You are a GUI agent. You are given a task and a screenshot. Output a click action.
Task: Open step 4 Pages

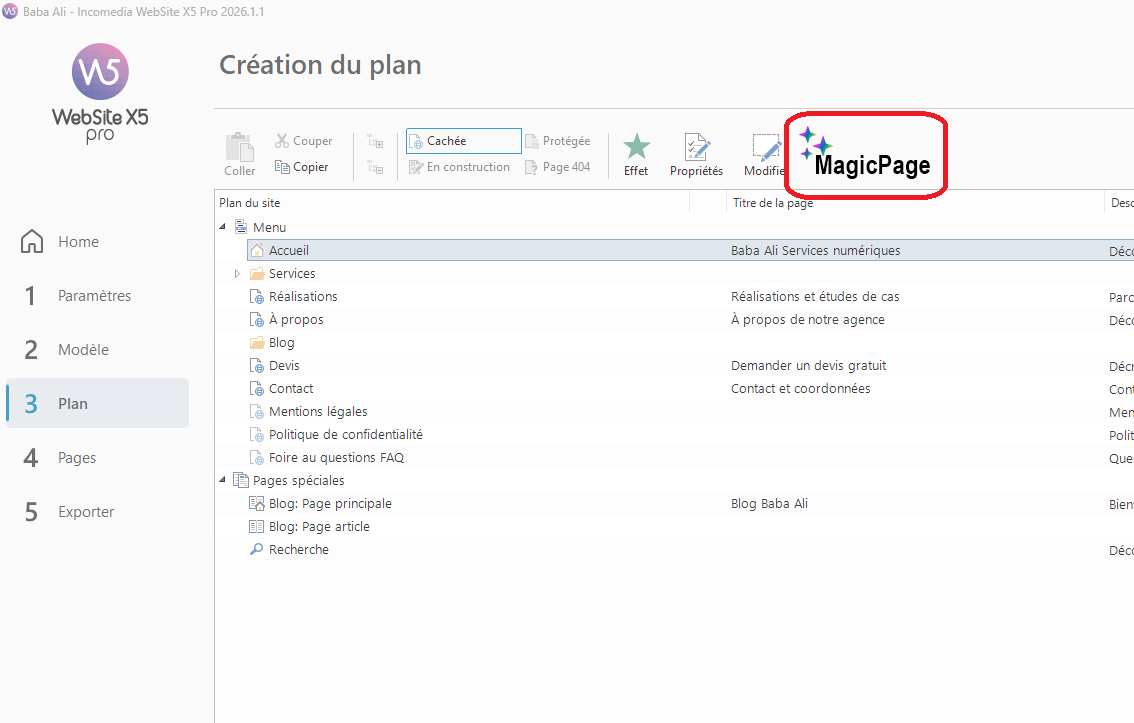click(x=77, y=458)
